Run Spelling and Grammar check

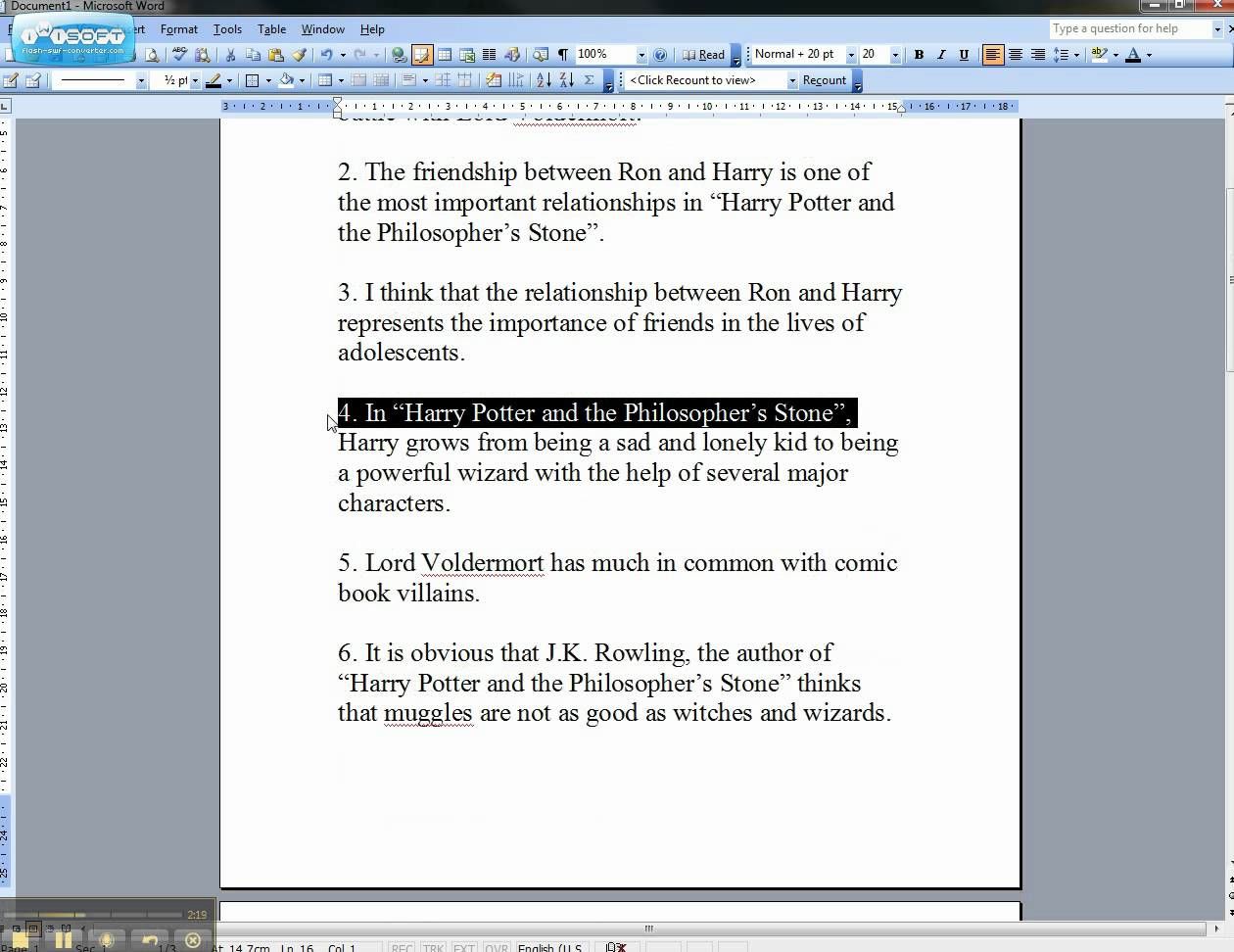click(180, 55)
